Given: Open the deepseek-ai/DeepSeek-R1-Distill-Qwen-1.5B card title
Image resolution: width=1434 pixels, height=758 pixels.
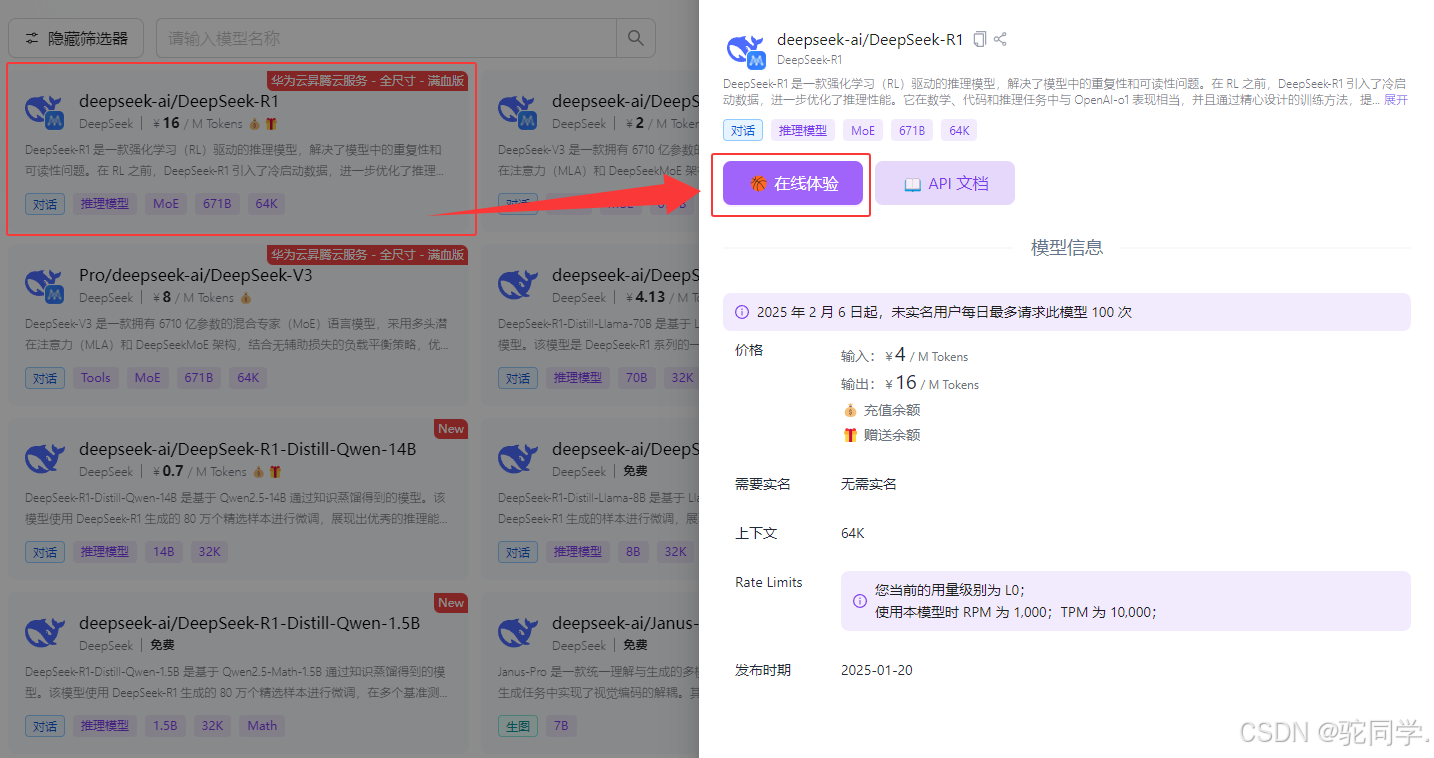Looking at the screenshot, I should [250, 623].
